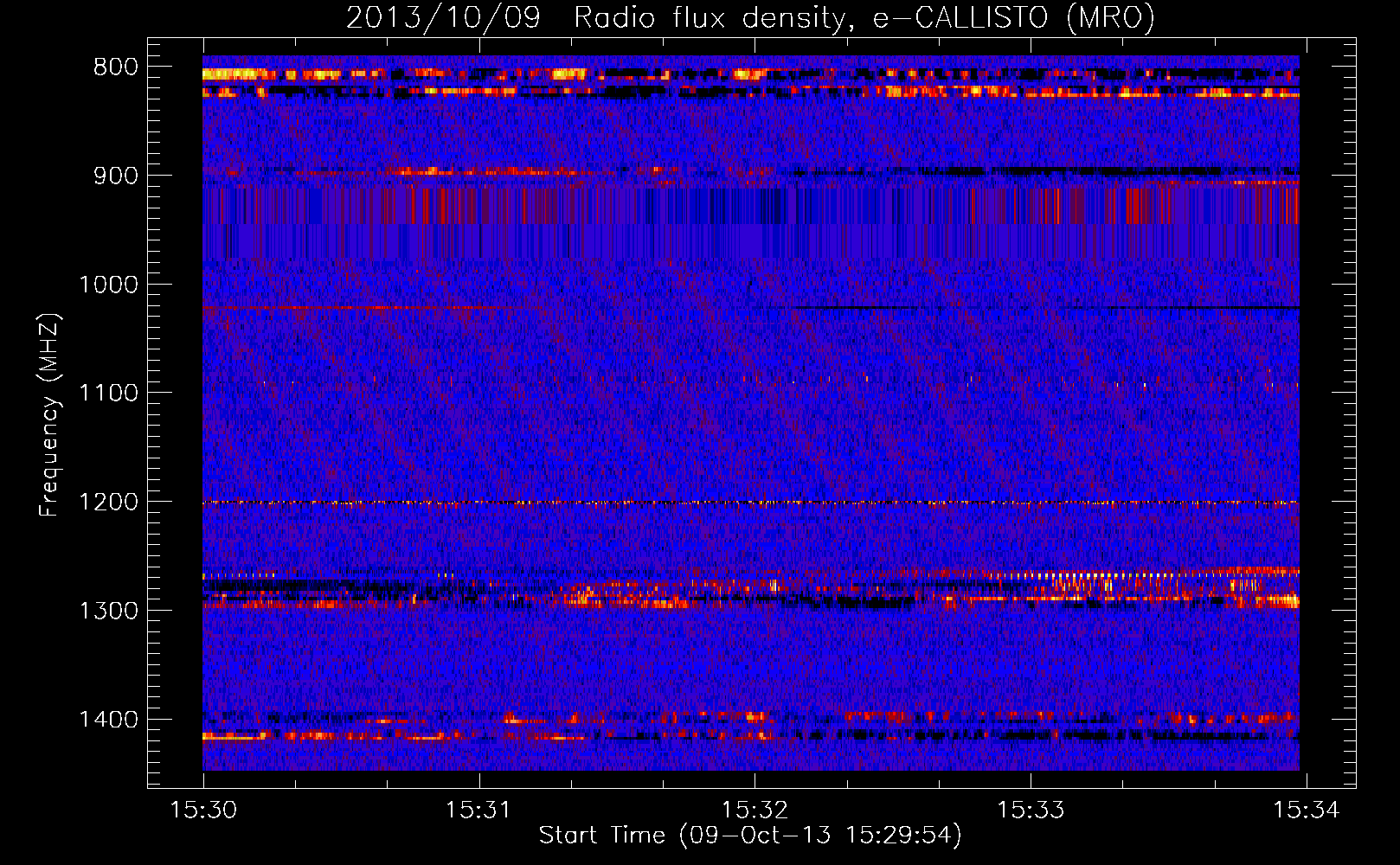The height and width of the screenshot is (865, 1400).
Task: Click the 1100 frequency tick label
Action: click(108, 394)
